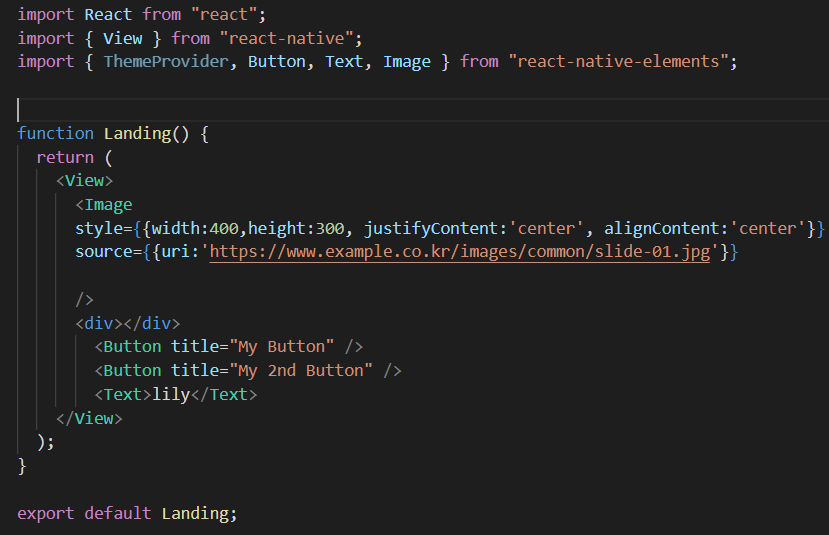Click "justifyContent" style property
This screenshot has height=535, width=829.
point(431,229)
